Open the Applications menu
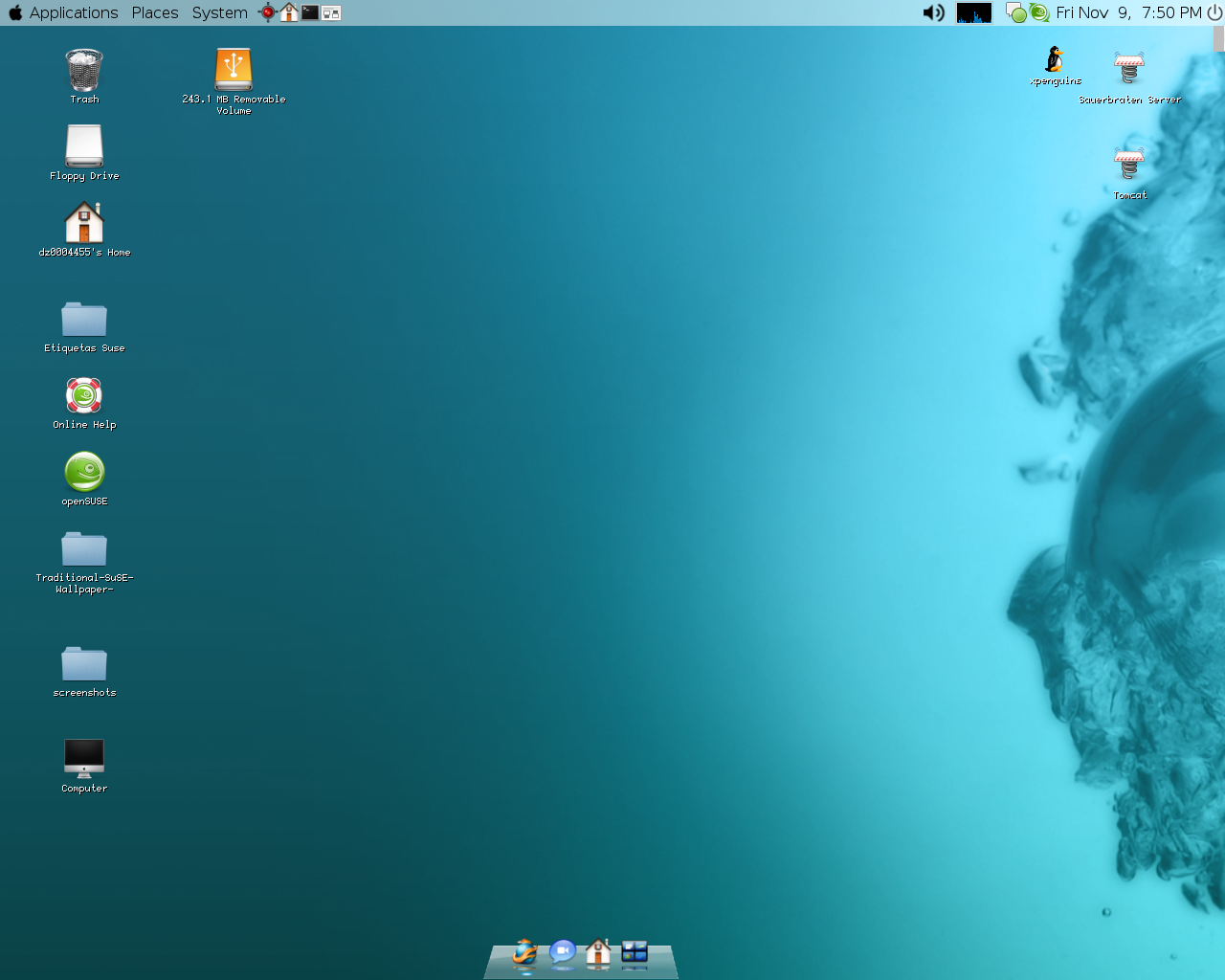This screenshot has width=1225, height=980. pyautogui.click(x=74, y=12)
